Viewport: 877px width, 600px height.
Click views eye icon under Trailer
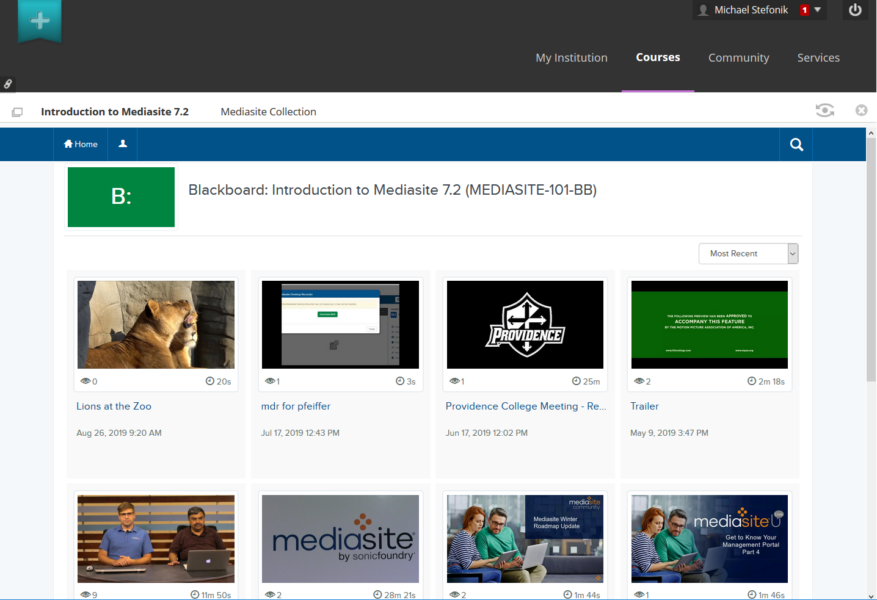coord(639,381)
